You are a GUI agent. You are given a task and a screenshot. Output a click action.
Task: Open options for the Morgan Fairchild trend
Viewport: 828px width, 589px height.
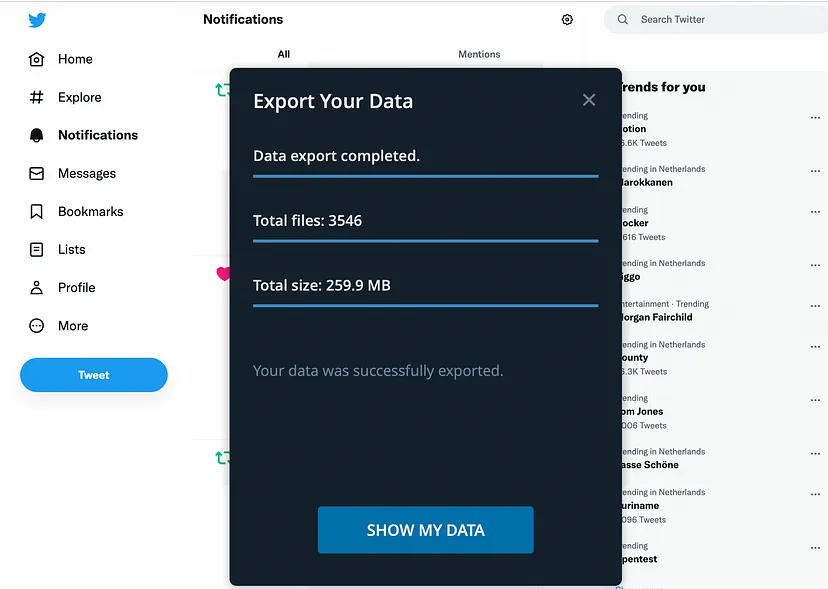(815, 306)
